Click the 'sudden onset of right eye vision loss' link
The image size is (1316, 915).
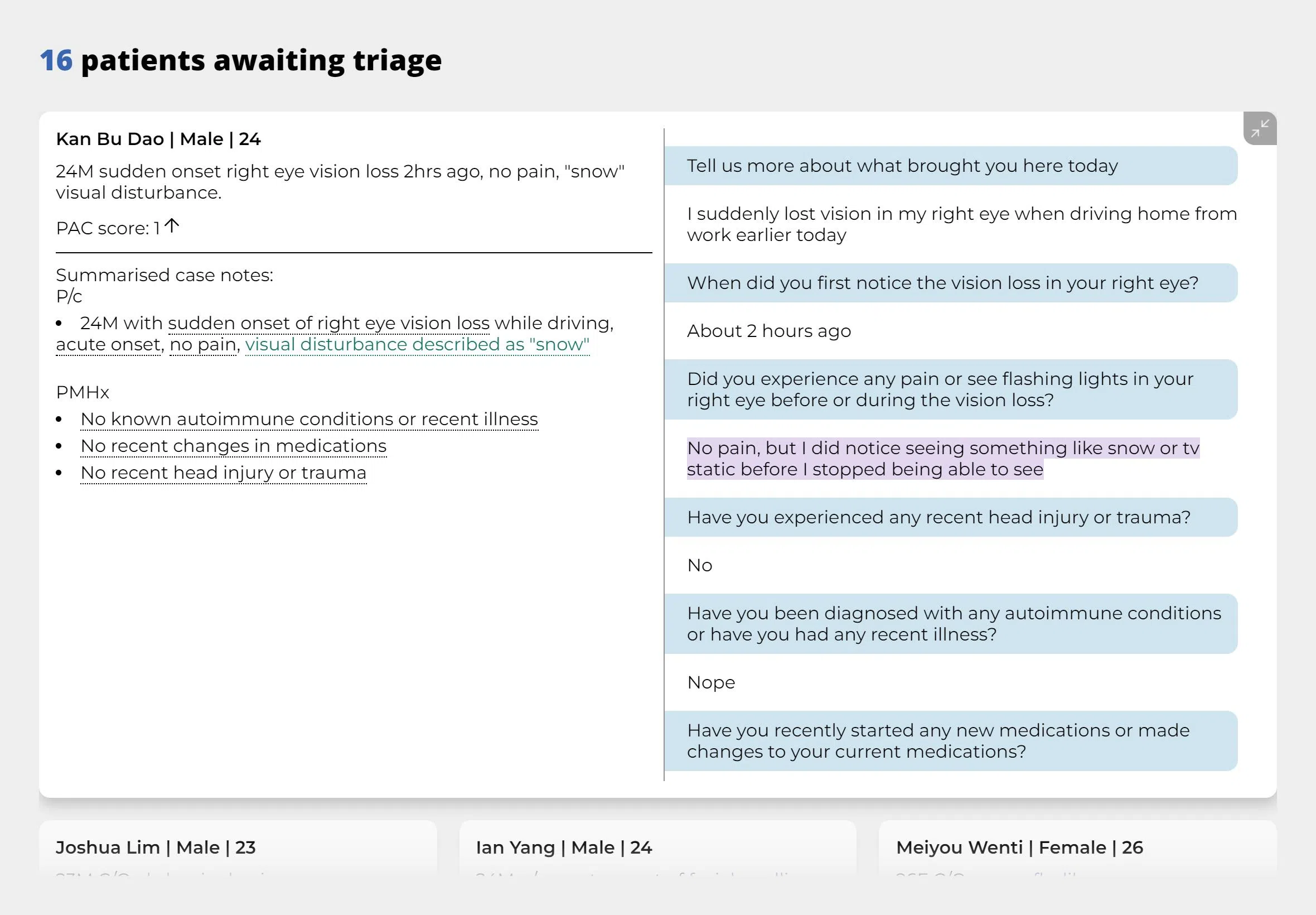click(328, 324)
